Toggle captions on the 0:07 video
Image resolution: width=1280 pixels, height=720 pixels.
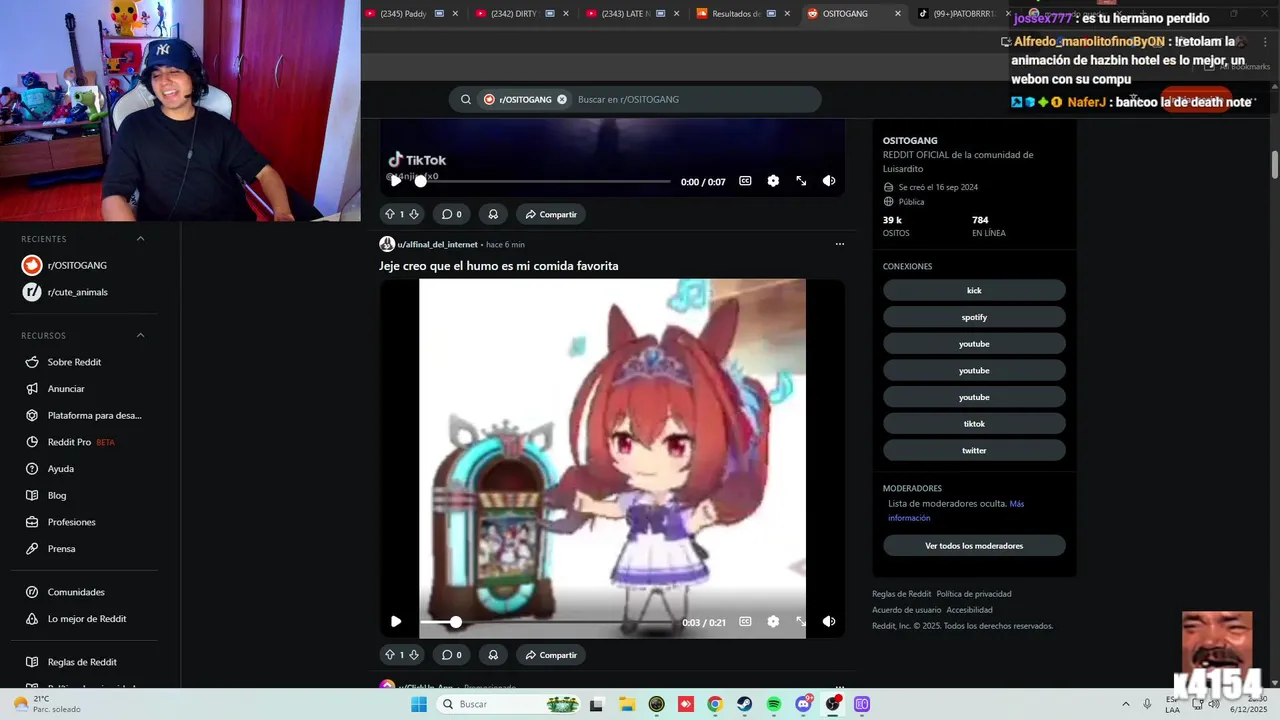pyautogui.click(x=745, y=181)
